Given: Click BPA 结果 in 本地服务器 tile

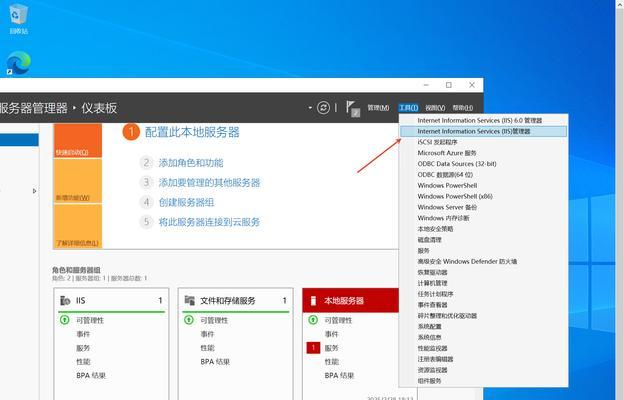Looking at the screenshot, I should pyautogui.click(x=339, y=375).
